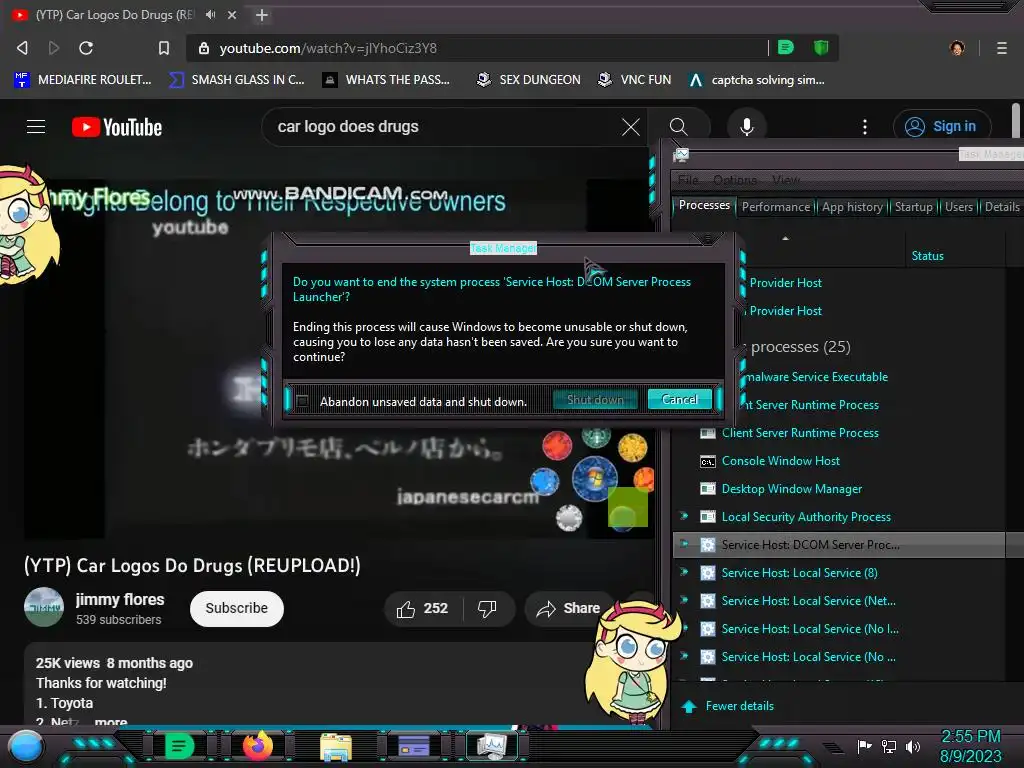Open Task Manager View menu
The width and height of the screenshot is (1024, 768).
785,180
